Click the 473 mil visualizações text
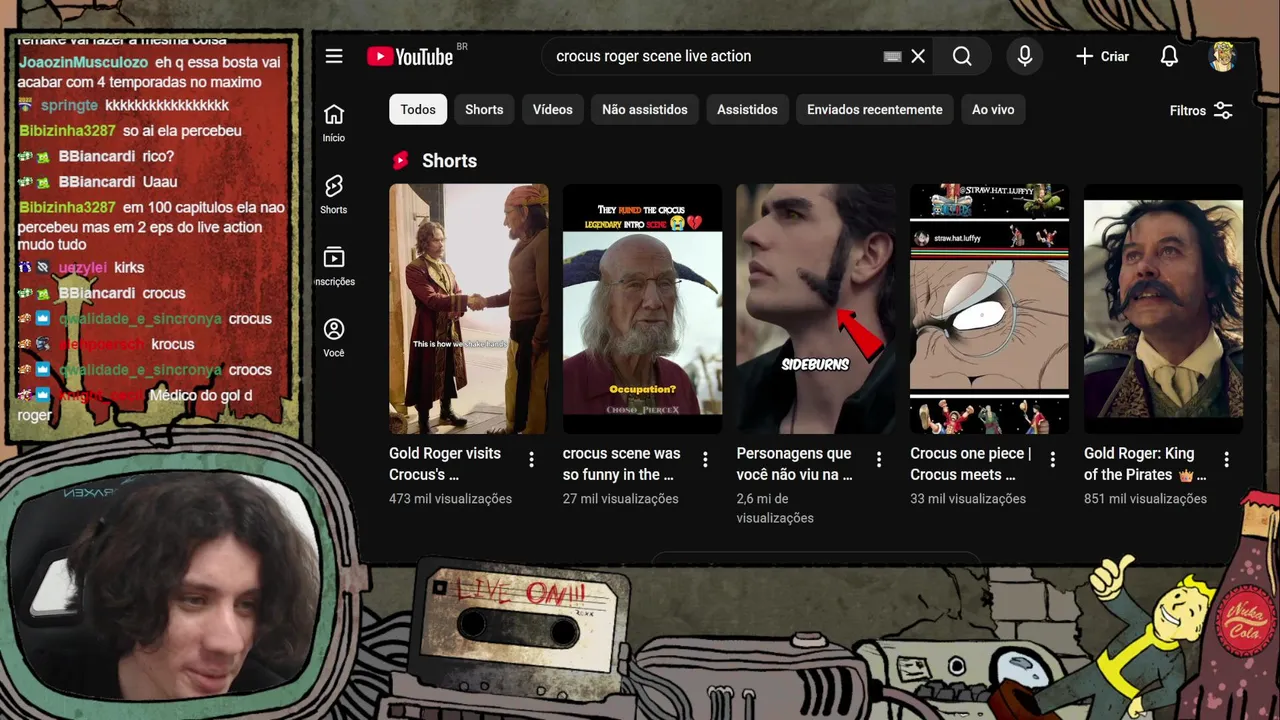This screenshot has width=1280, height=720. point(450,499)
